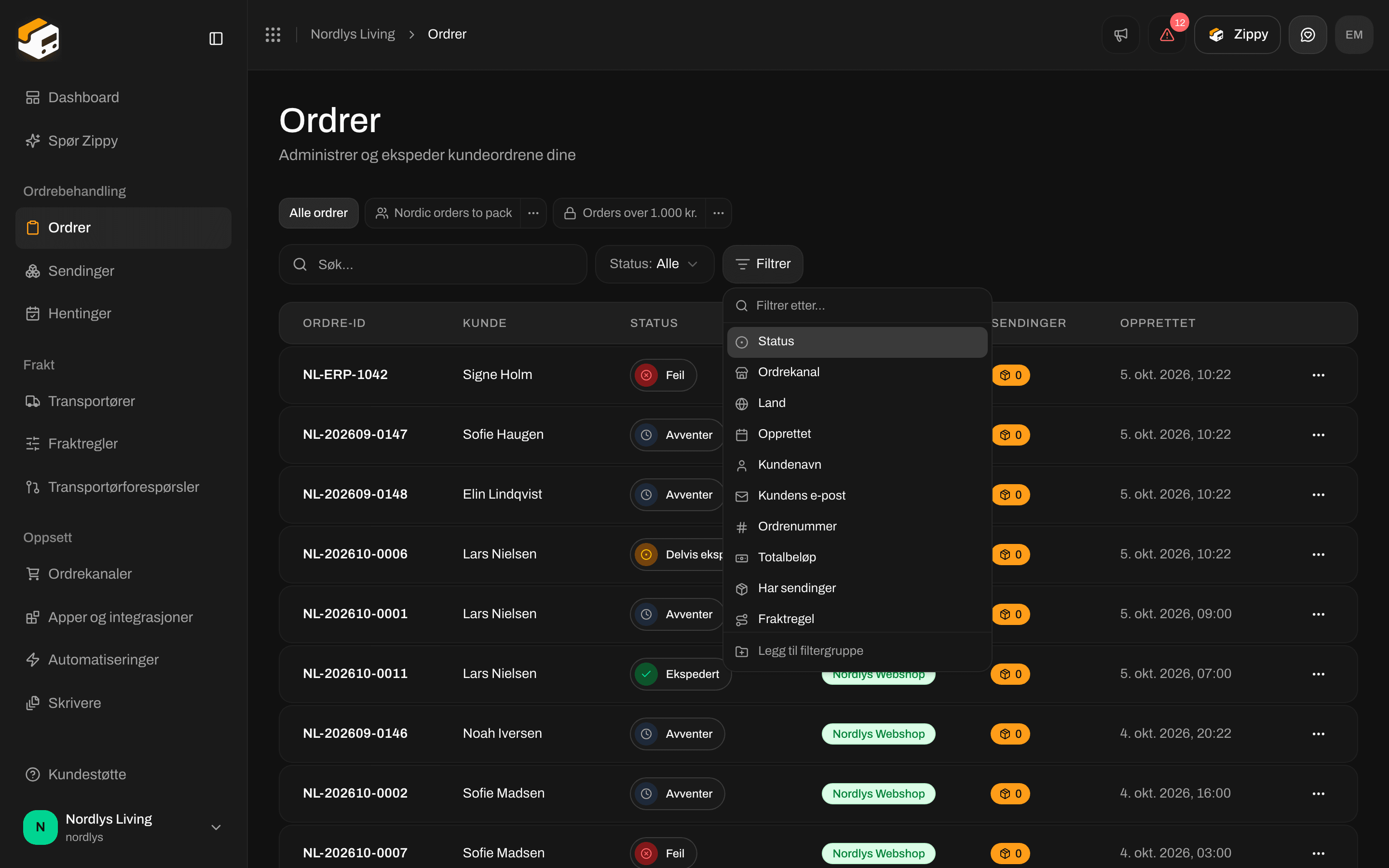Click Ekspedert status badge of NL-202610-0011

[681, 674]
